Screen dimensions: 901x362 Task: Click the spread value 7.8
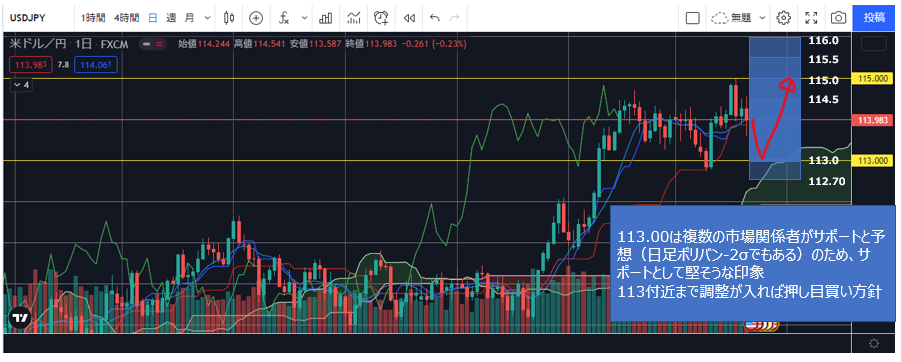[x=63, y=66]
